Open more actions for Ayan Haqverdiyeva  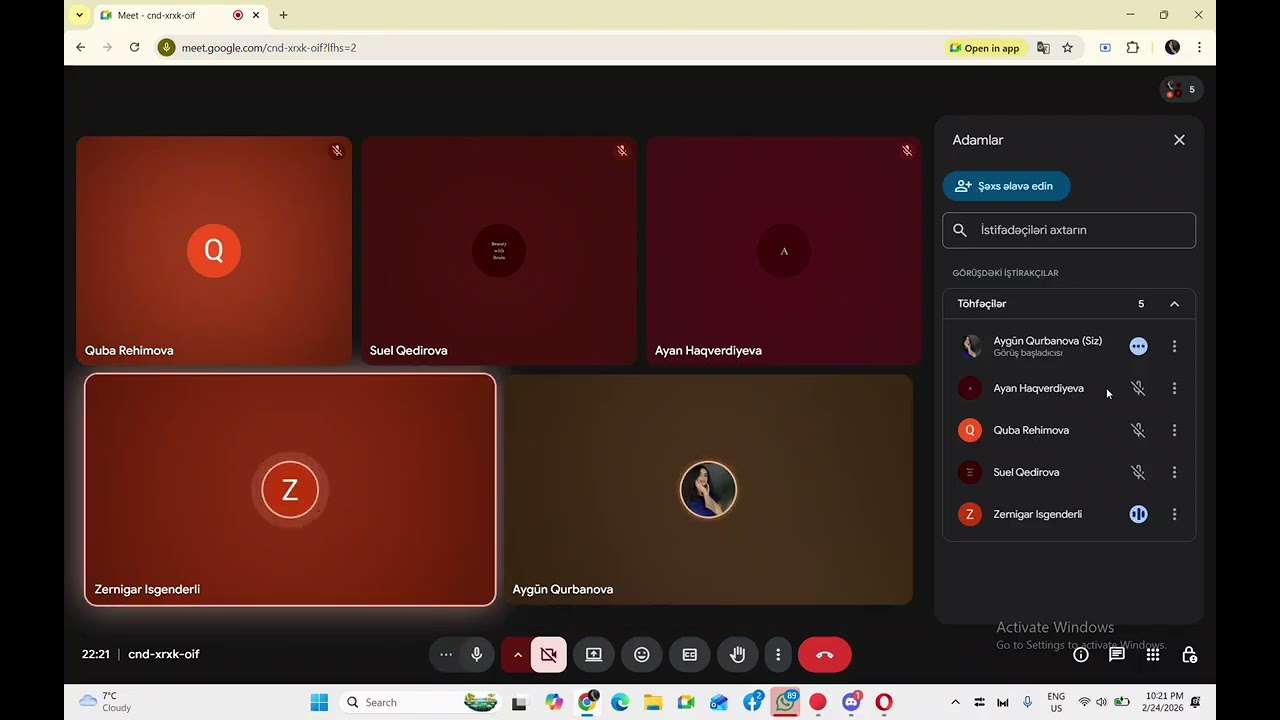click(x=1174, y=388)
